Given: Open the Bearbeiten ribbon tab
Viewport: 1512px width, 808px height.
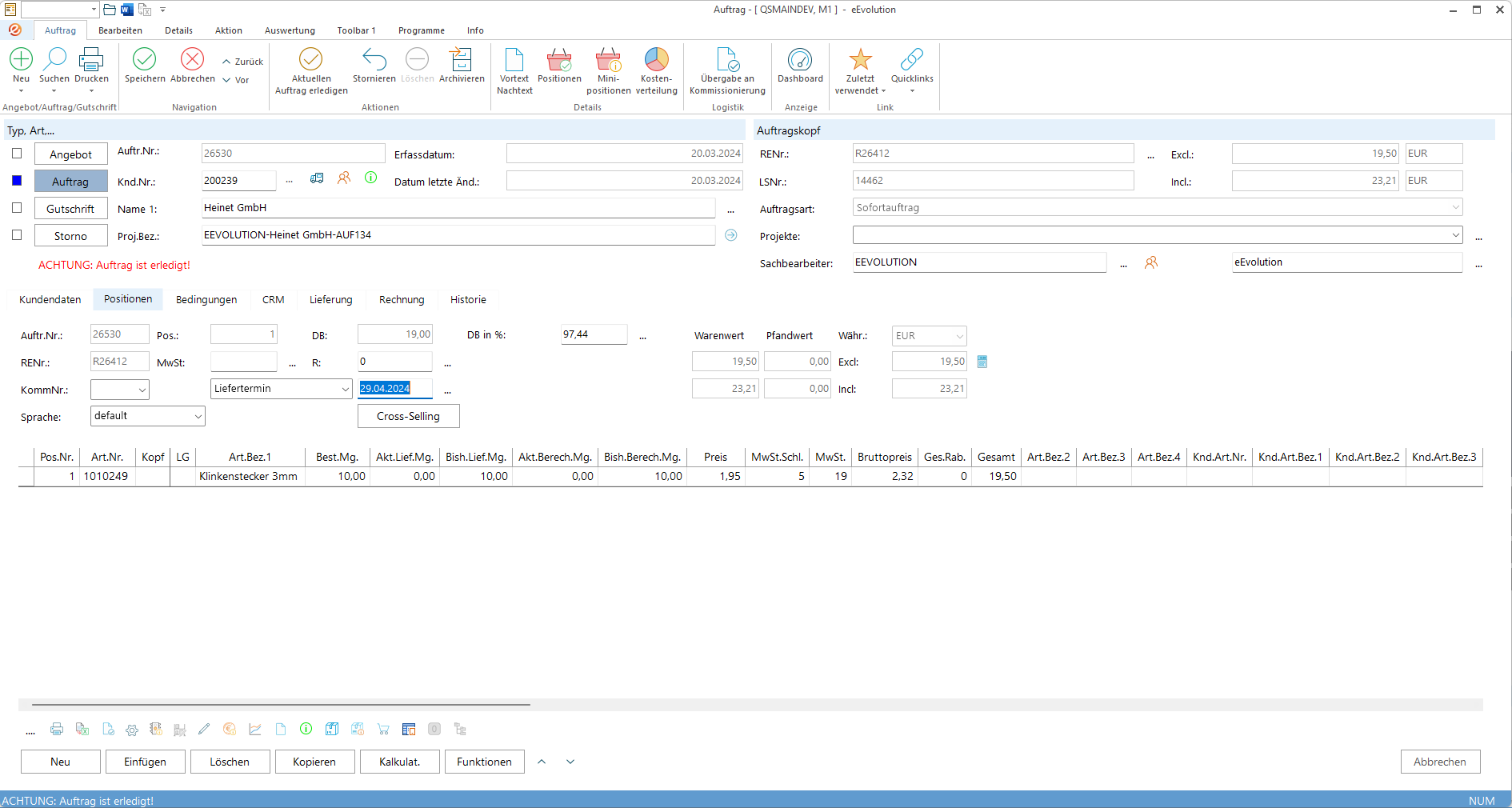Looking at the screenshot, I should [120, 30].
